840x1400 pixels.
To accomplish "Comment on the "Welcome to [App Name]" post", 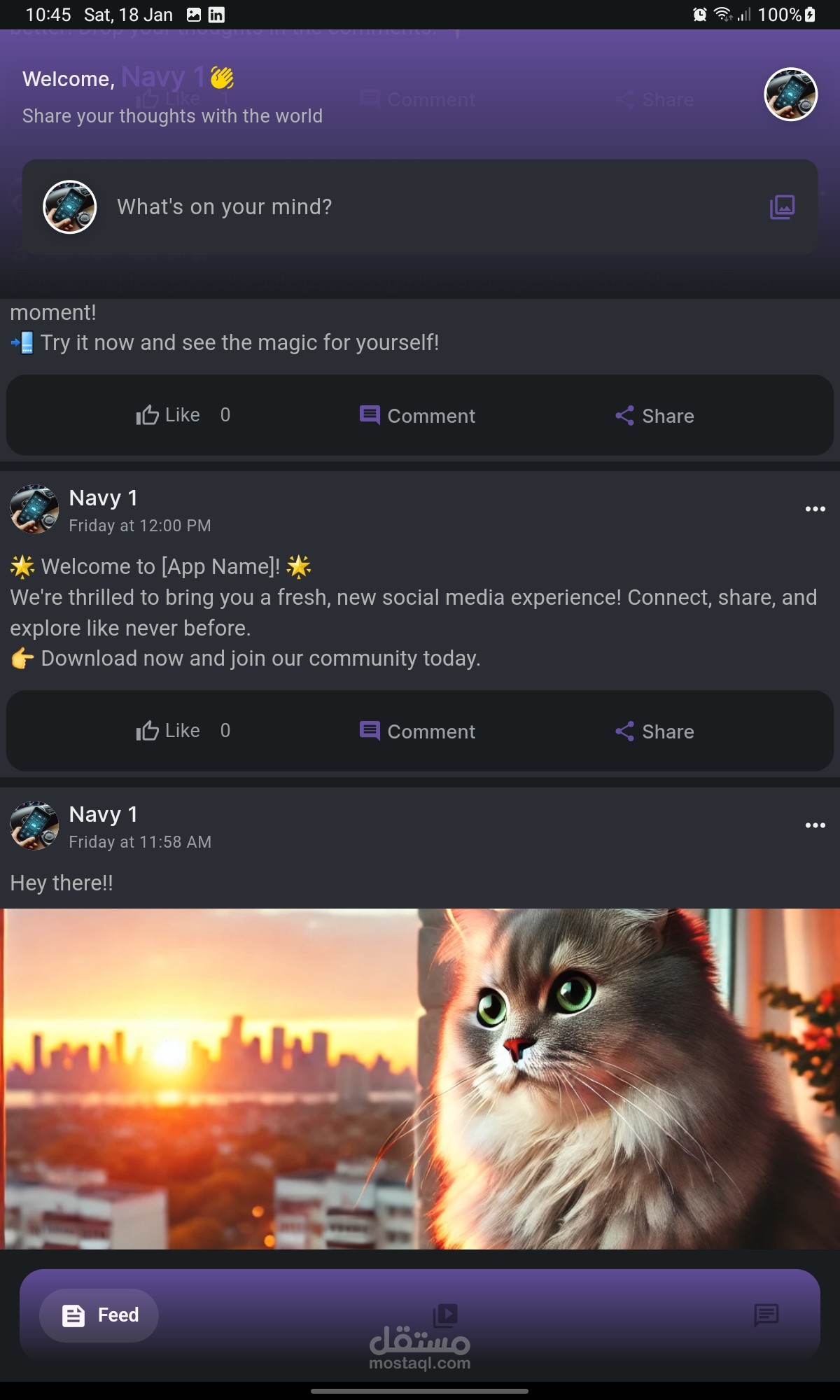I will (x=417, y=731).
